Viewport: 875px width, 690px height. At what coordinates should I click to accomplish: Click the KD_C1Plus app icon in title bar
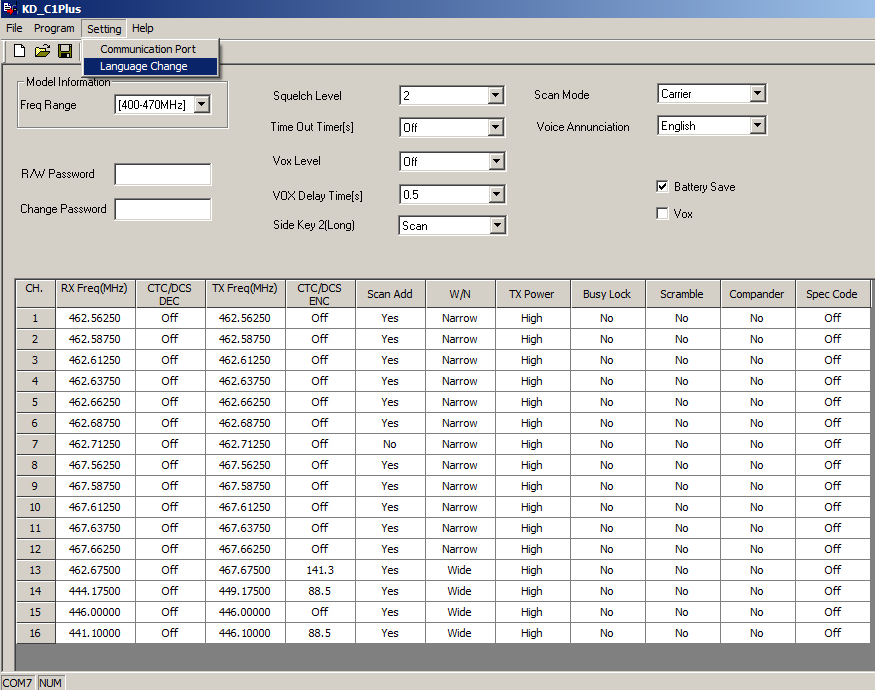pyautogui.click(x=10, y=9)
